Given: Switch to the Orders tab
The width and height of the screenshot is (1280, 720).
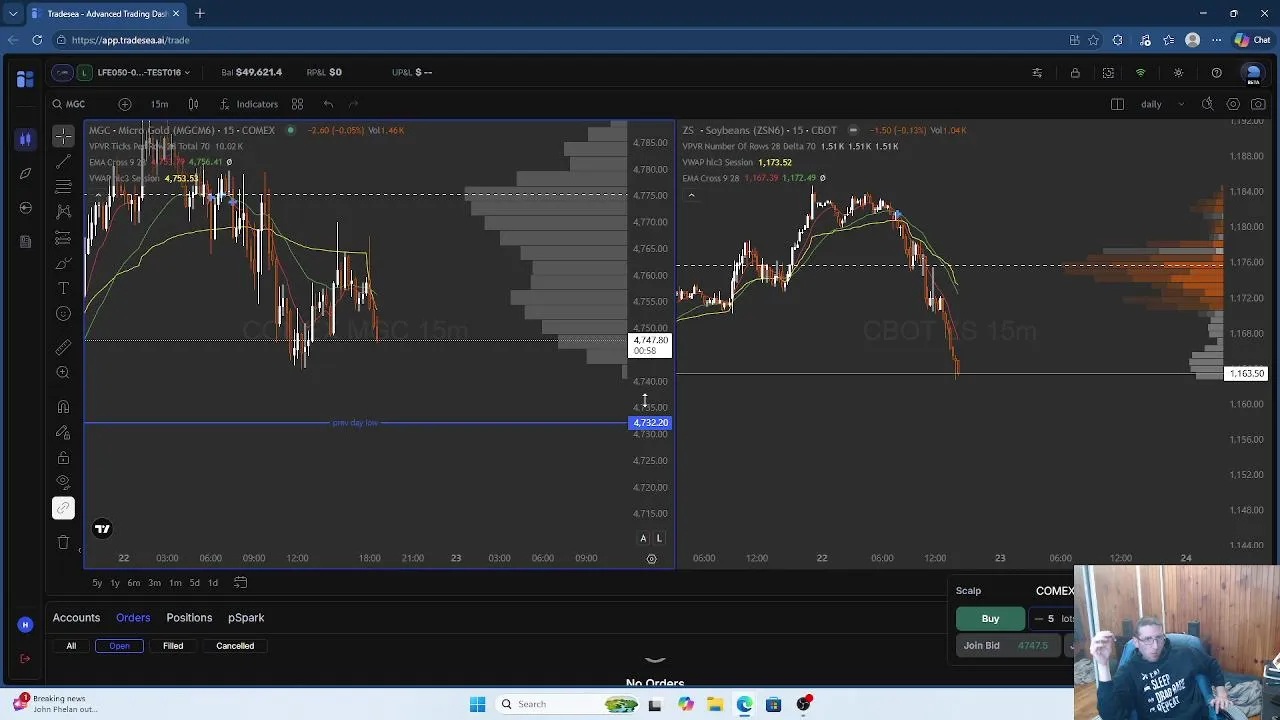Looking at the screenshot, I should point(133,618).
